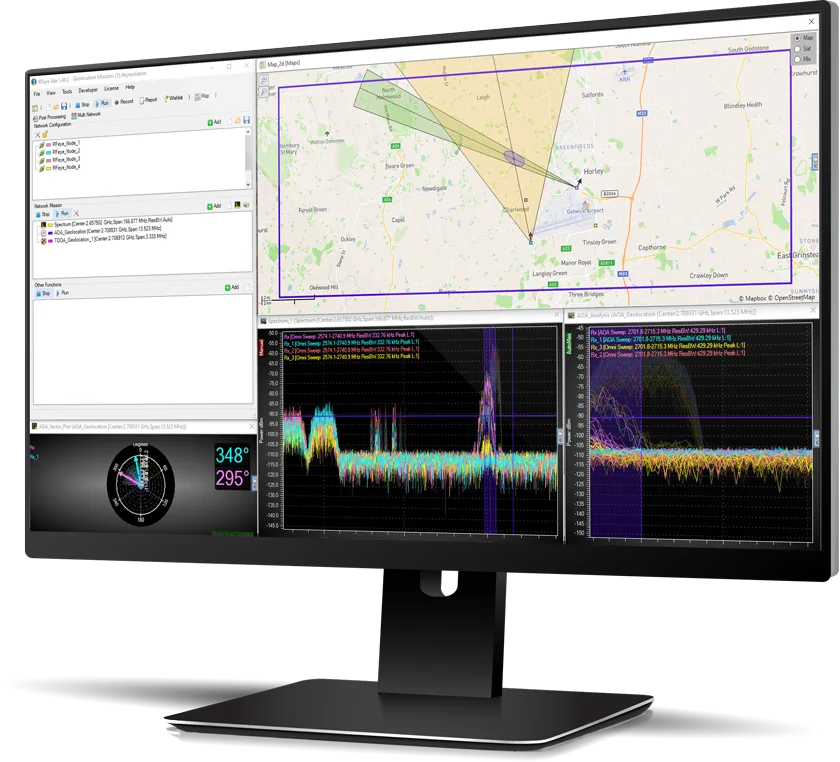Click the Map toolbar button

(202, 96)
